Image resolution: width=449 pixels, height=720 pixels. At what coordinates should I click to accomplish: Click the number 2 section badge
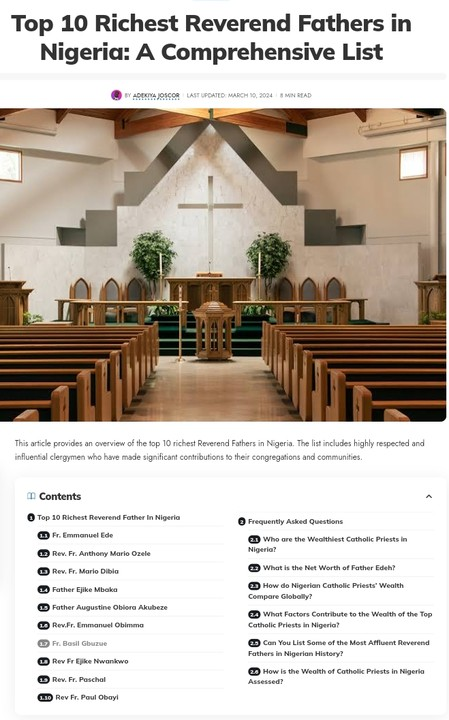(x=242, y=522)
